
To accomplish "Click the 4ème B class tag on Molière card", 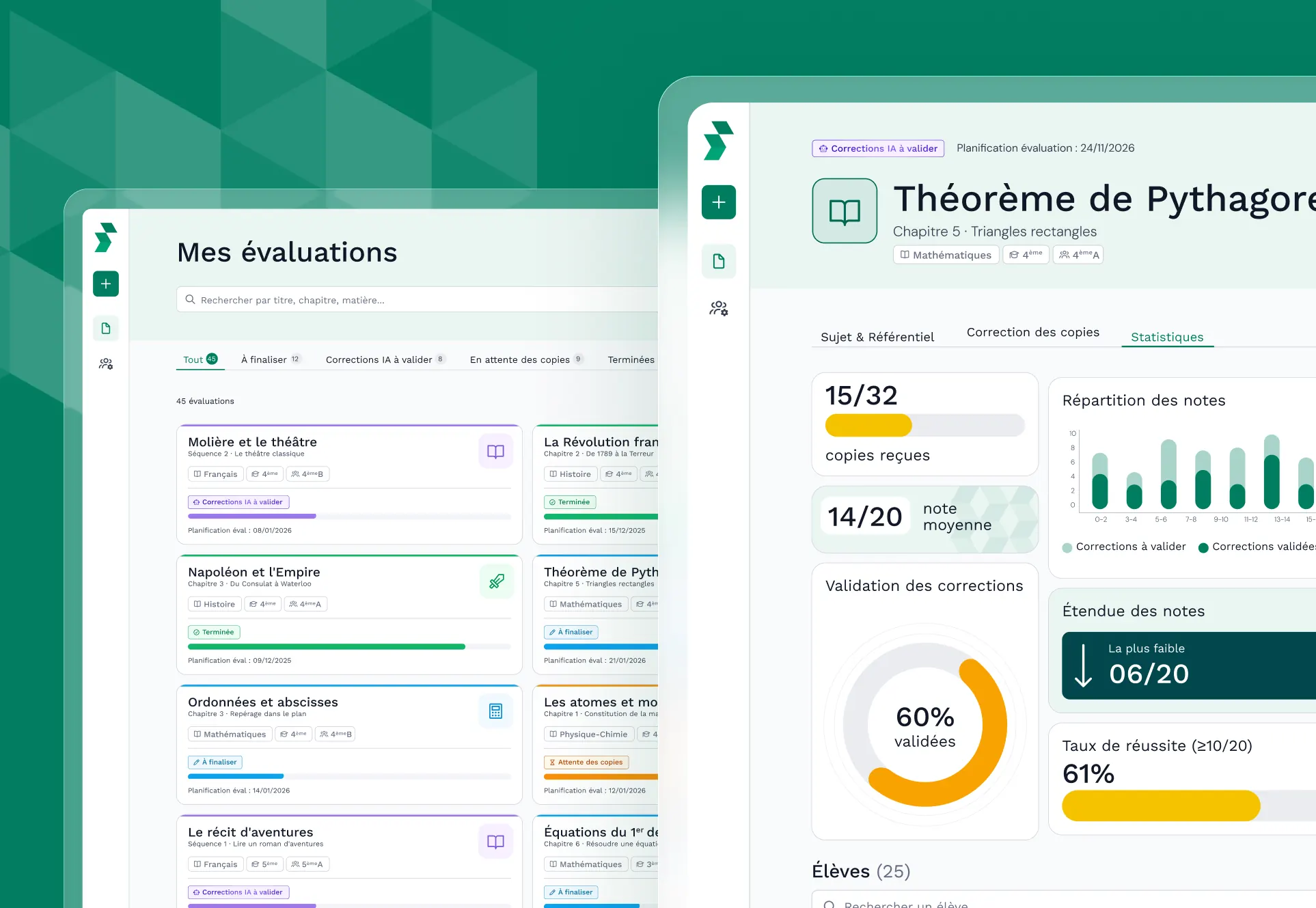I will tap(307, 473).
